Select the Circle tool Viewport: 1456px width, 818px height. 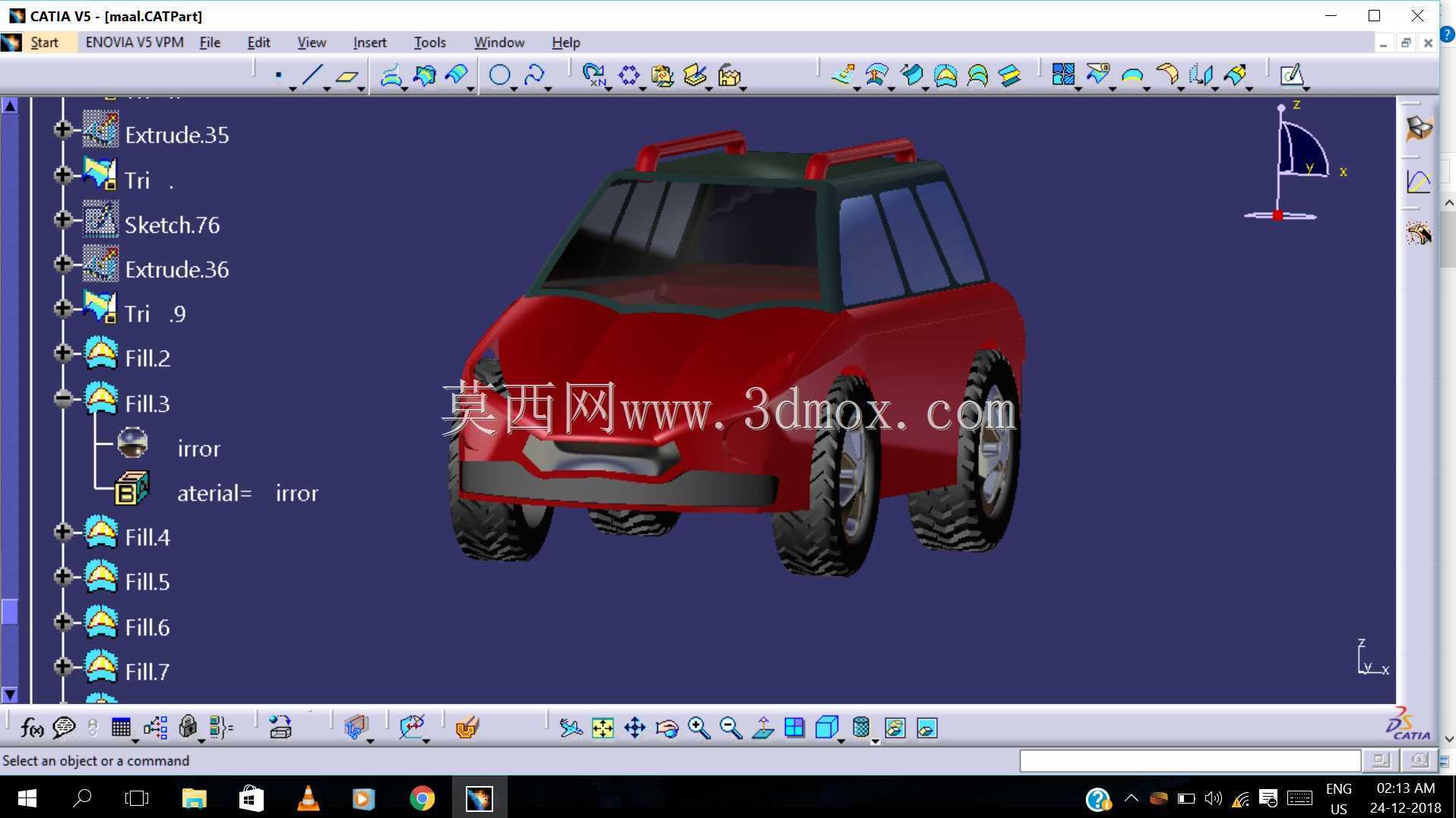pyautogui.click(x=499, y=75)
